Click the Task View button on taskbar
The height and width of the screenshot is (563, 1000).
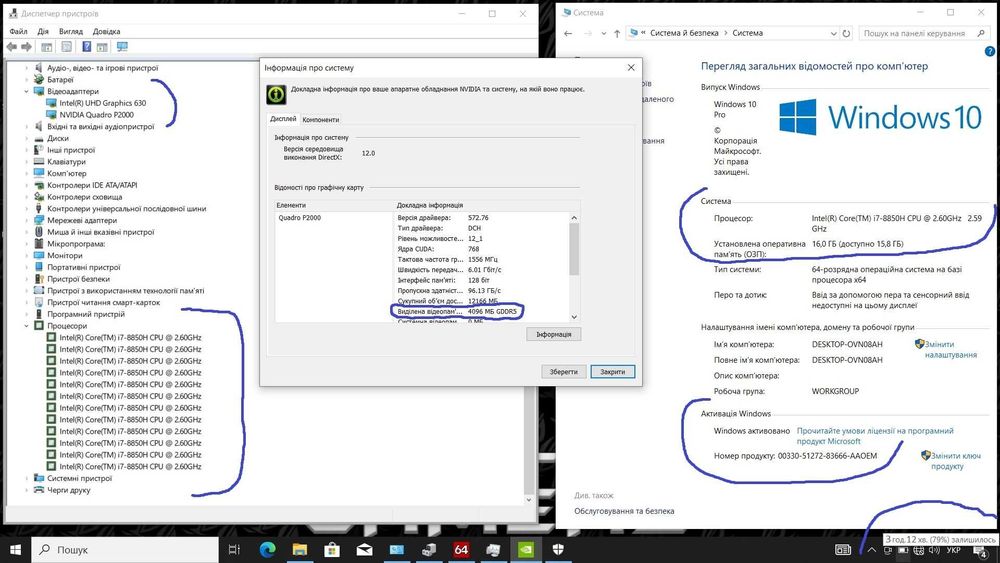pyautogui.click(x=234, y=549)
